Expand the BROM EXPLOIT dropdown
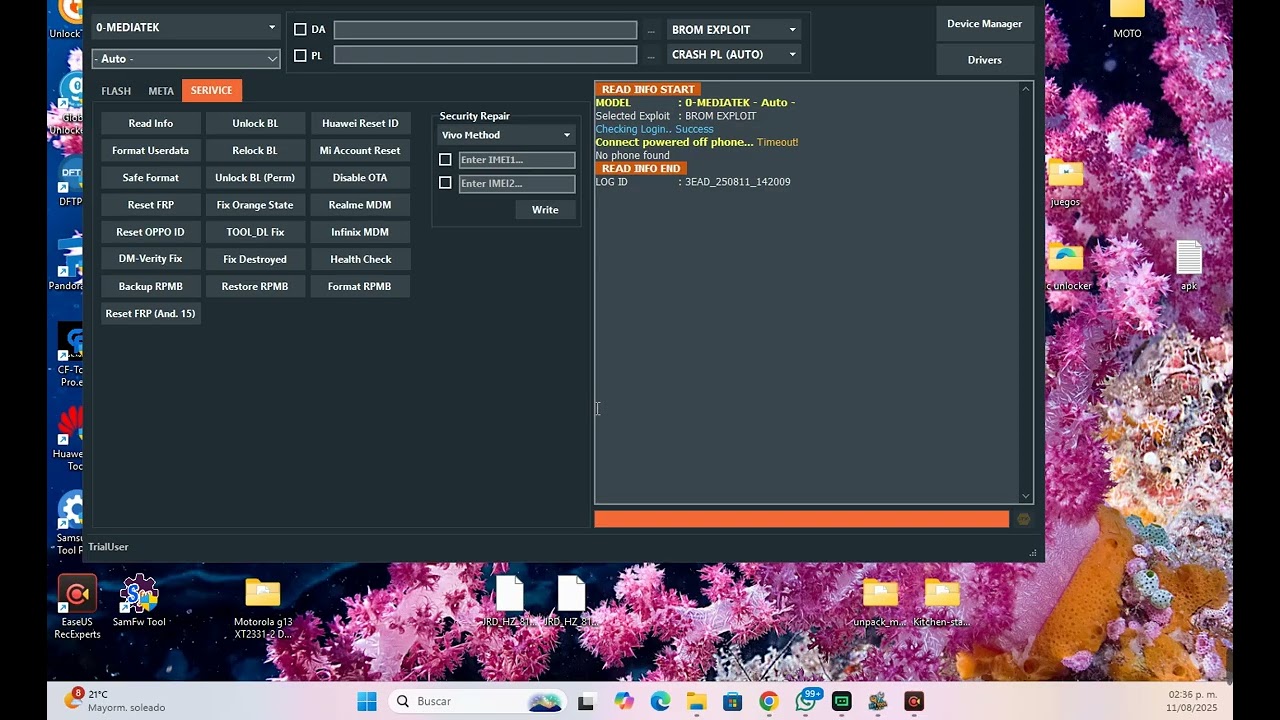The image size is (1280, 720). 734,30
